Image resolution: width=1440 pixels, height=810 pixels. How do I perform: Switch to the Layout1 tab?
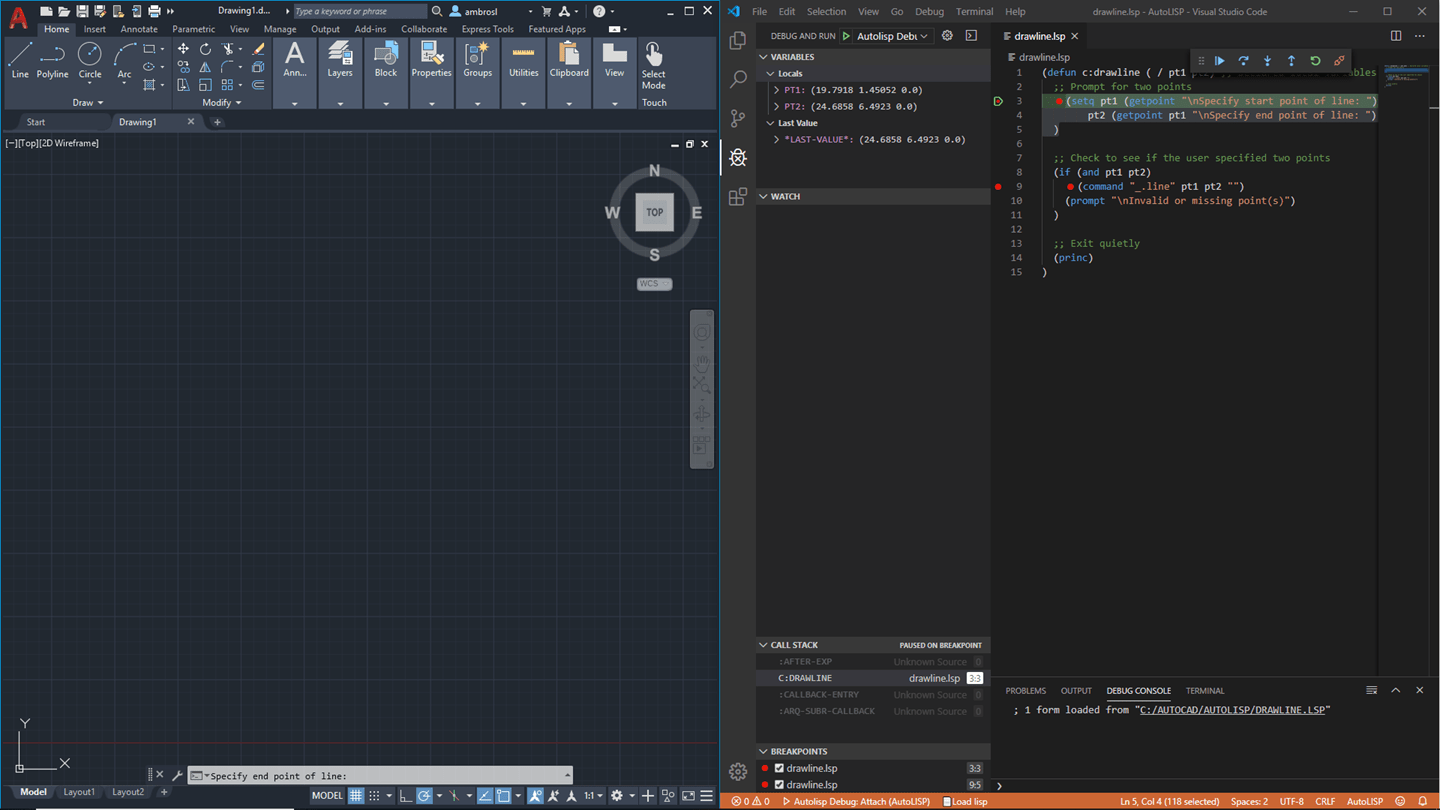tap(79, 792)
